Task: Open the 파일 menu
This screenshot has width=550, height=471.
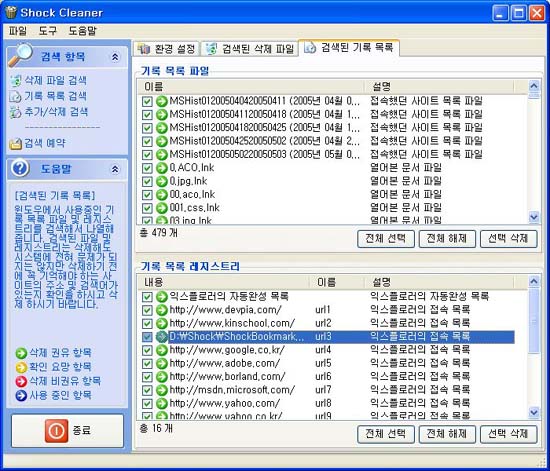Action: click(x=18, y=31)
